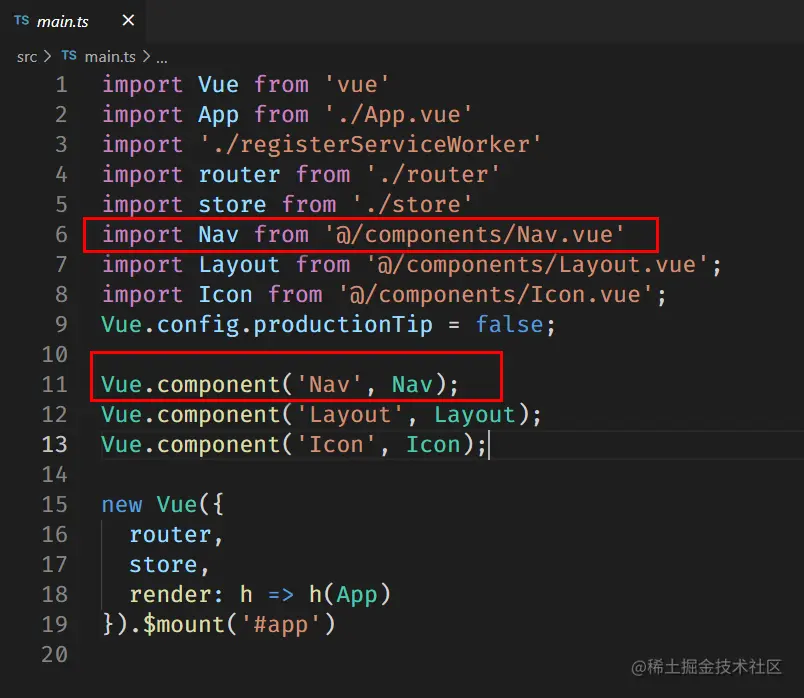
Task: Click the store identifier on line 5
Action: click(x=232, y=204)
